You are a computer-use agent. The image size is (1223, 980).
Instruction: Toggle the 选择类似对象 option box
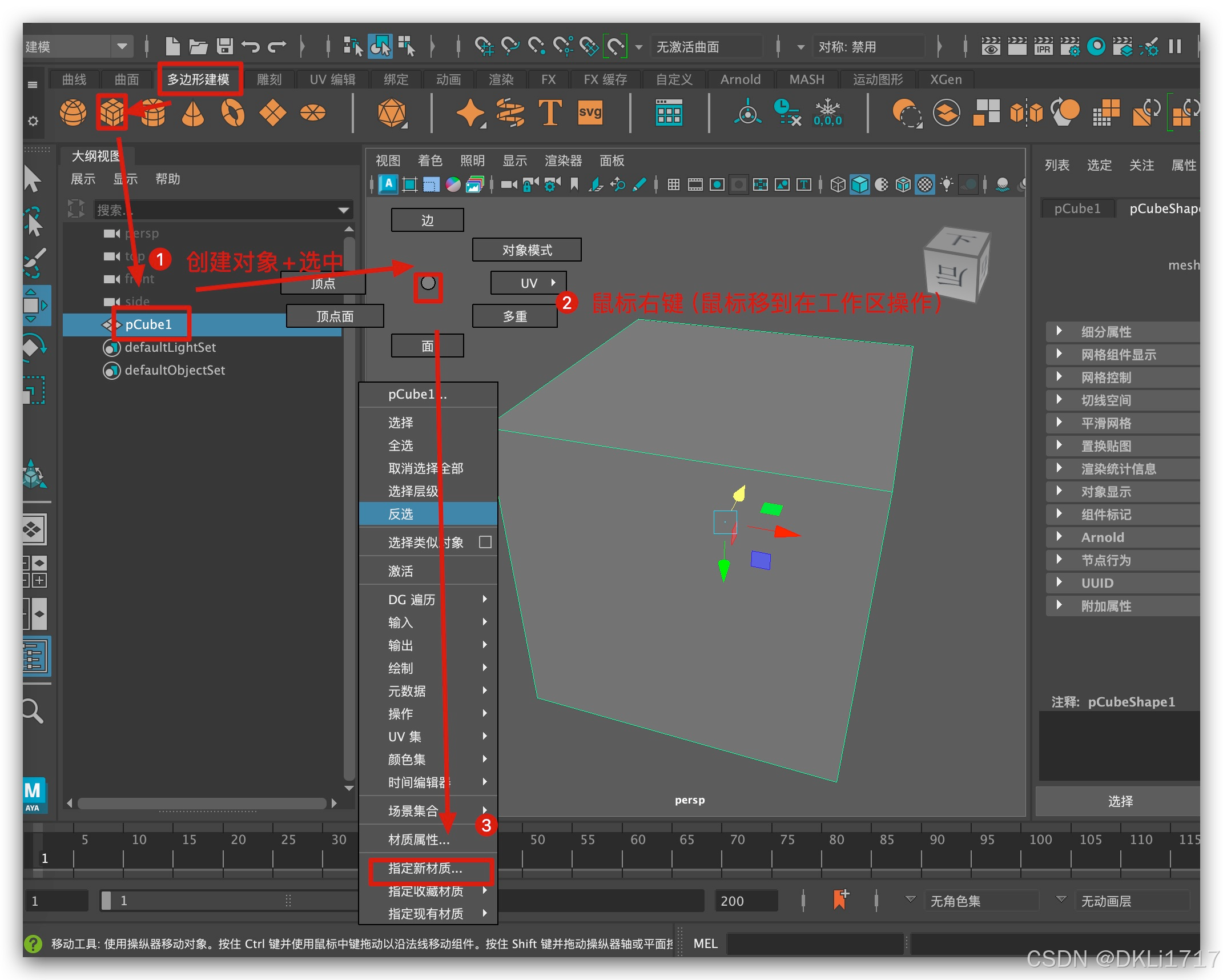485,542
